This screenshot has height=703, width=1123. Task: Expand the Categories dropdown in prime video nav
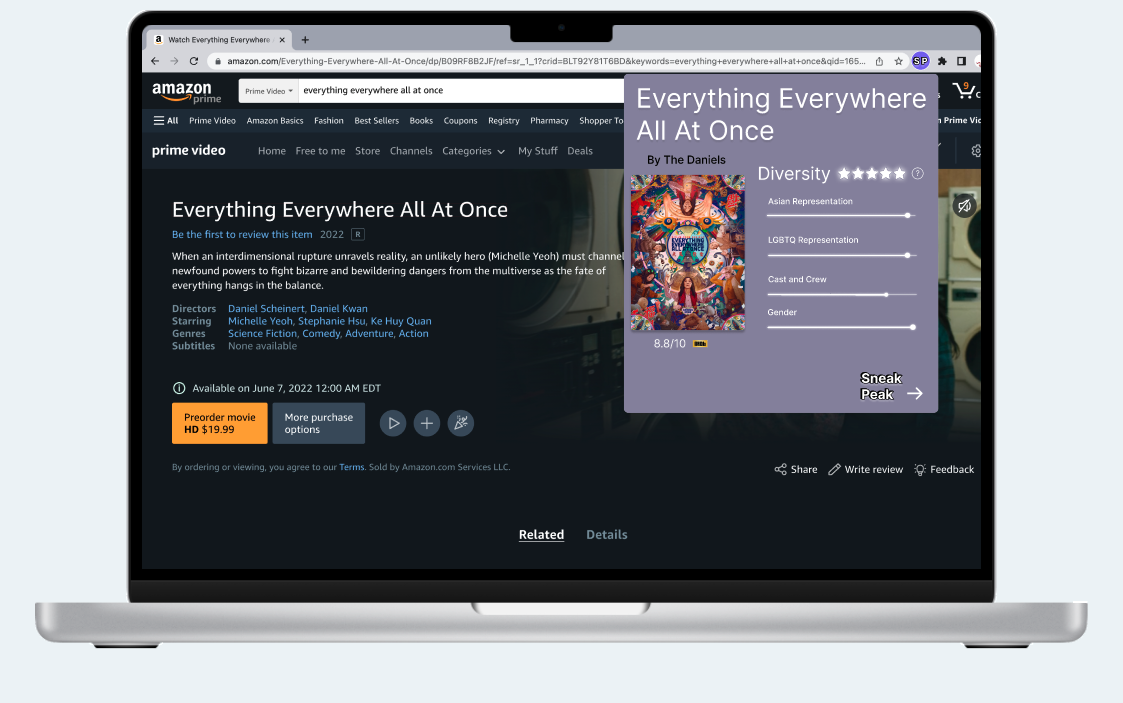point(473,151)
